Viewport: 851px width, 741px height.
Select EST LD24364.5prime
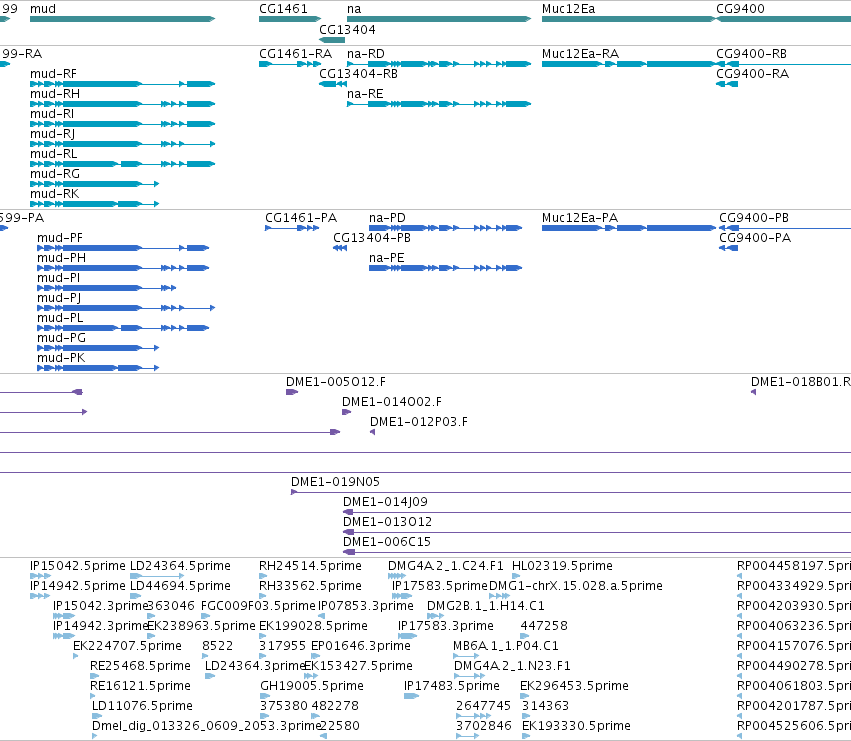(x=157, y=576)
